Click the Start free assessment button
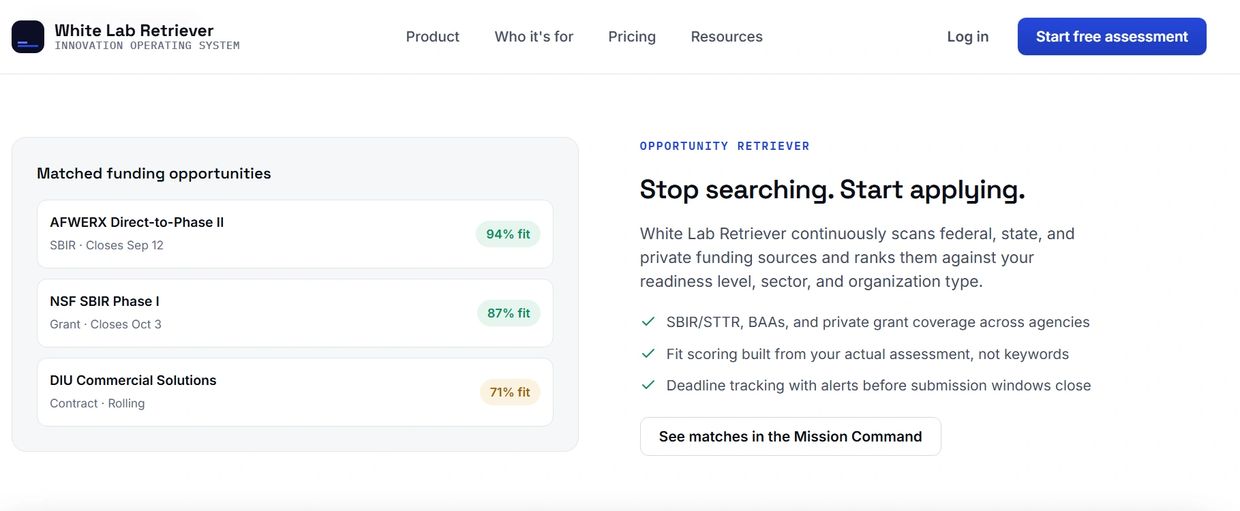The height and width of the screenshot is (511, 1240). click(1112, 36)
